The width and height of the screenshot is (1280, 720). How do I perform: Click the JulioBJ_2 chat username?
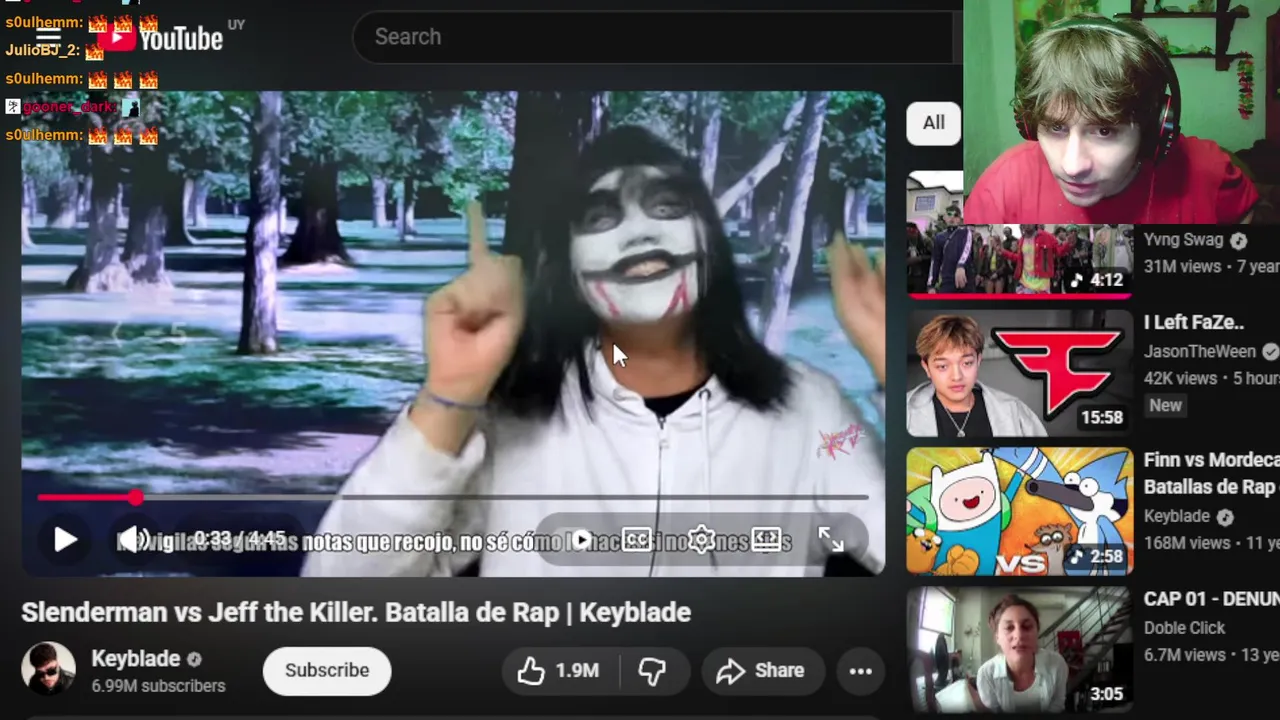pos(42,50)
